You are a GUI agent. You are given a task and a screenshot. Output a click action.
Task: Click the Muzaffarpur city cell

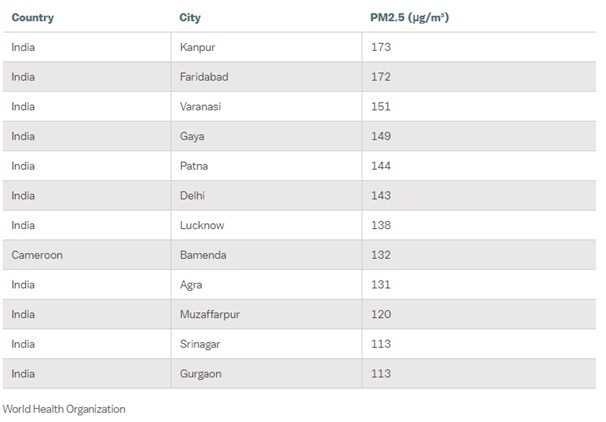point(209,315)
